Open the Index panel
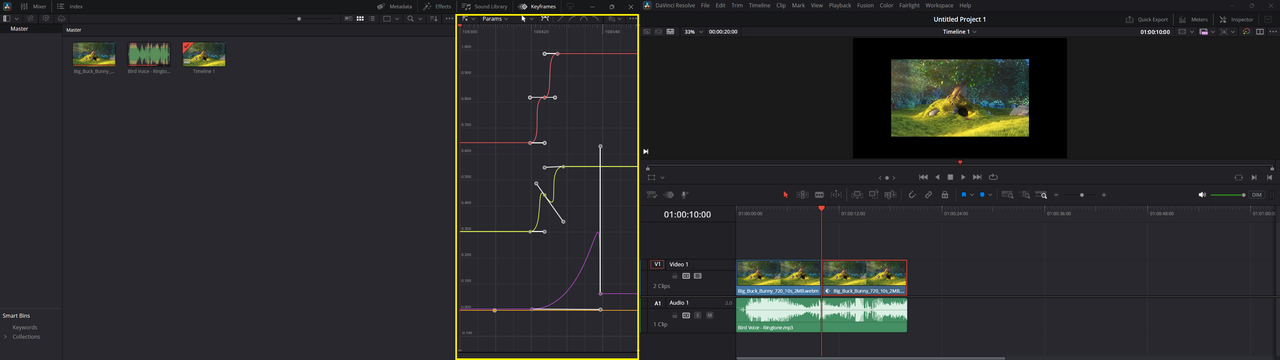 point(69,6)
